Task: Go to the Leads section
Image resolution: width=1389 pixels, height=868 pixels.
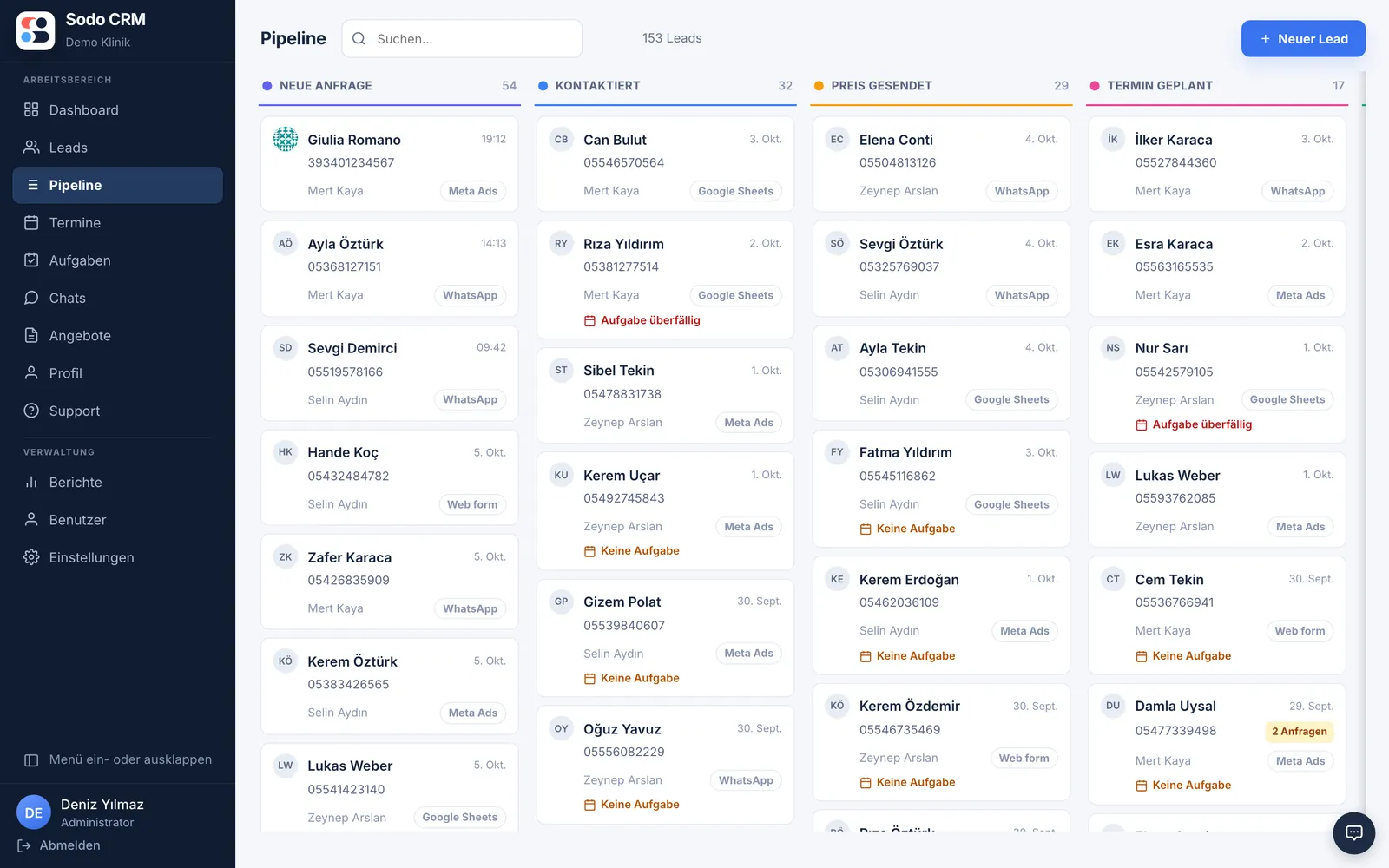Action: pos(117,148)
